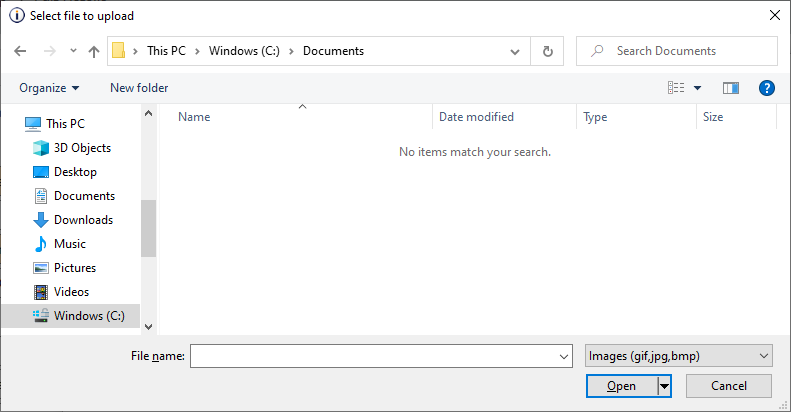Screen dimensions: 791x412
Task: Sort by the Date modified column
Action: 476,117
